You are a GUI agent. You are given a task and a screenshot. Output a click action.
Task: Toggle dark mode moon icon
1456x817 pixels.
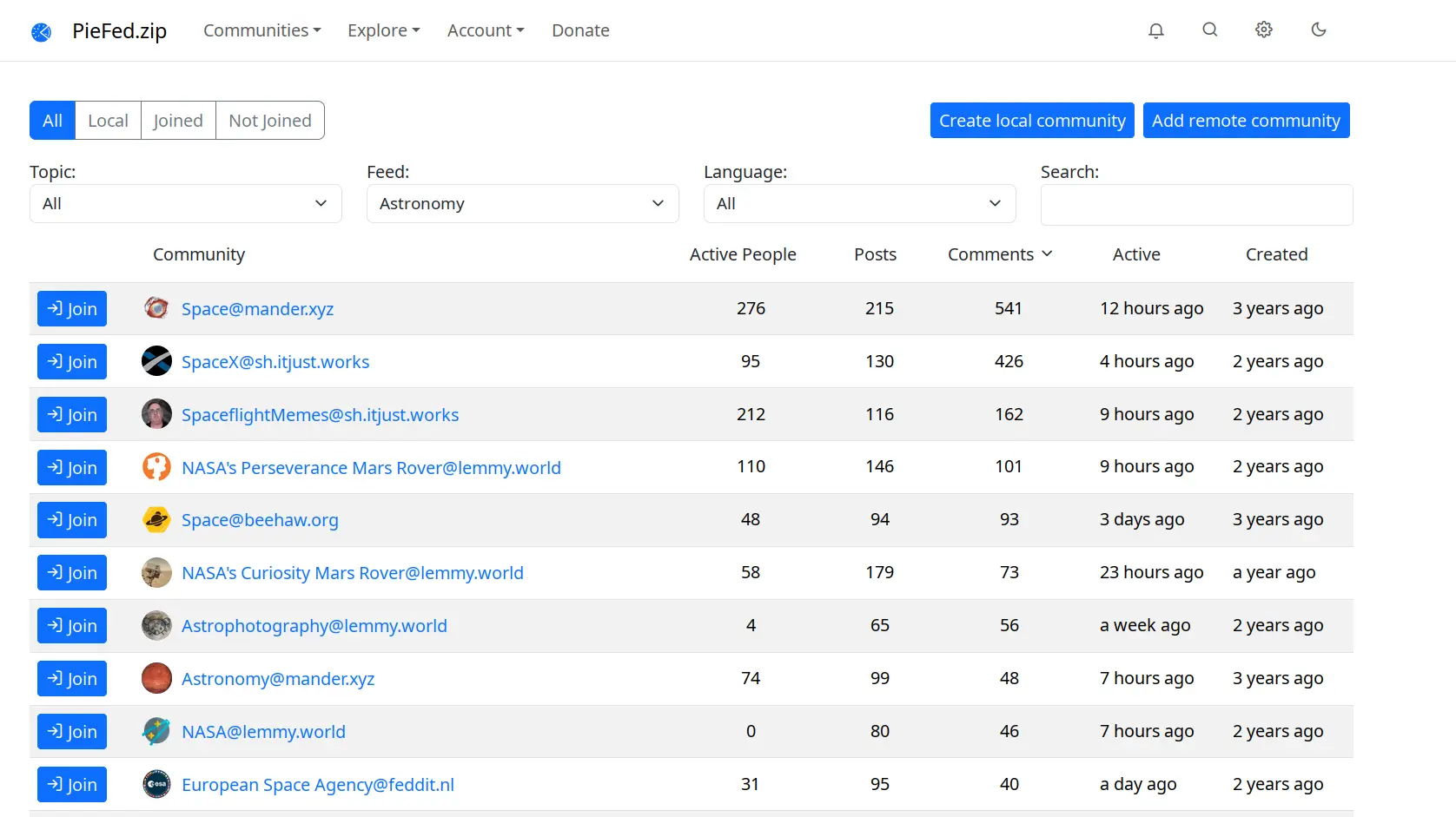tap(1318, 30)
